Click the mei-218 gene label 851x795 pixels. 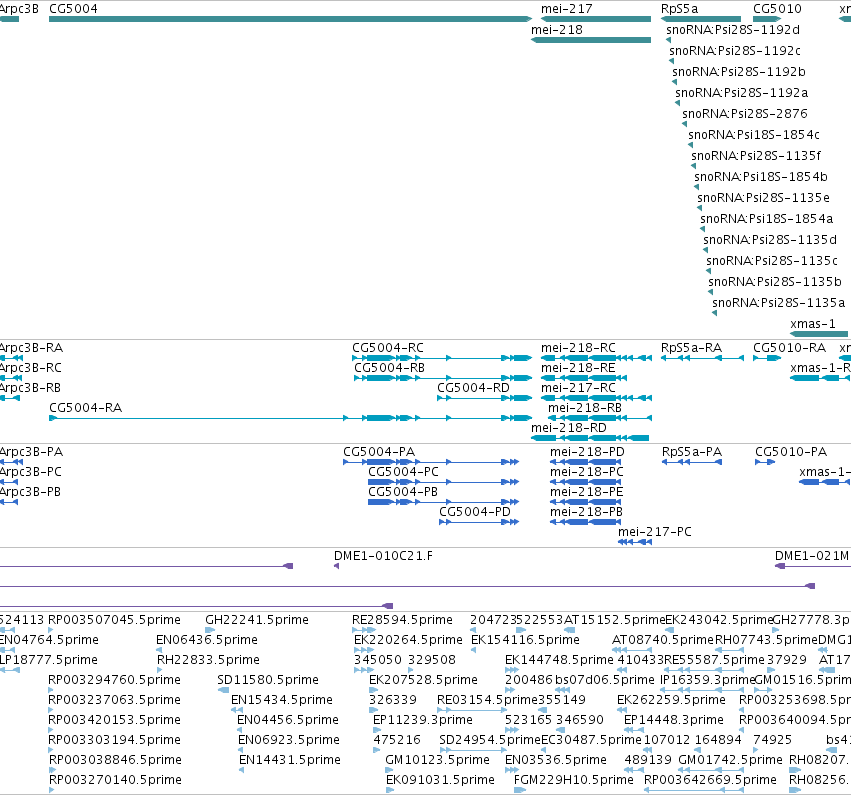[557, 30]
